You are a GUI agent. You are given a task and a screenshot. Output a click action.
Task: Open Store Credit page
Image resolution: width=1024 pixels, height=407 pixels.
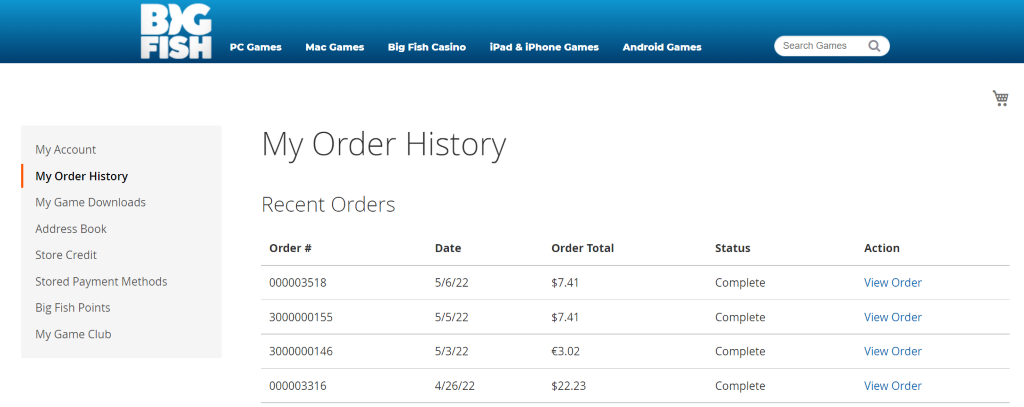tap(66, 255)
